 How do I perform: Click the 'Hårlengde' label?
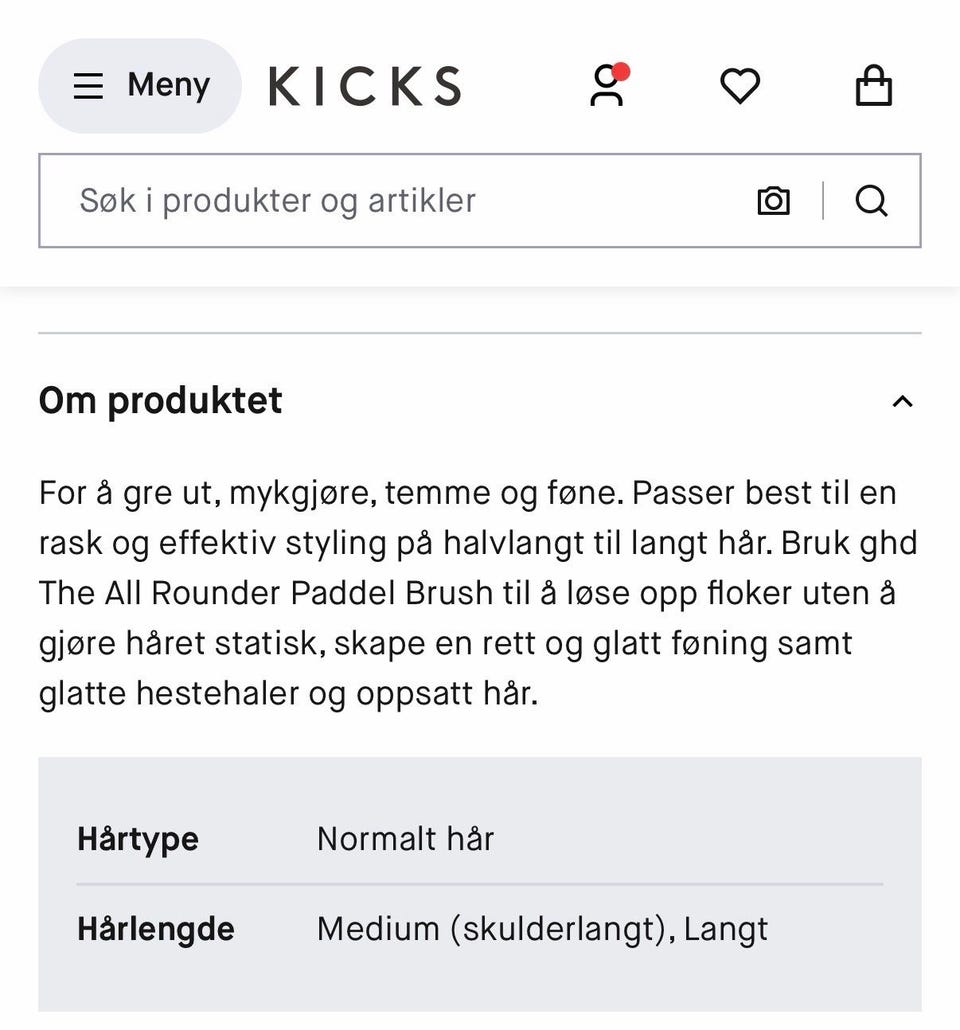(156, 929)
